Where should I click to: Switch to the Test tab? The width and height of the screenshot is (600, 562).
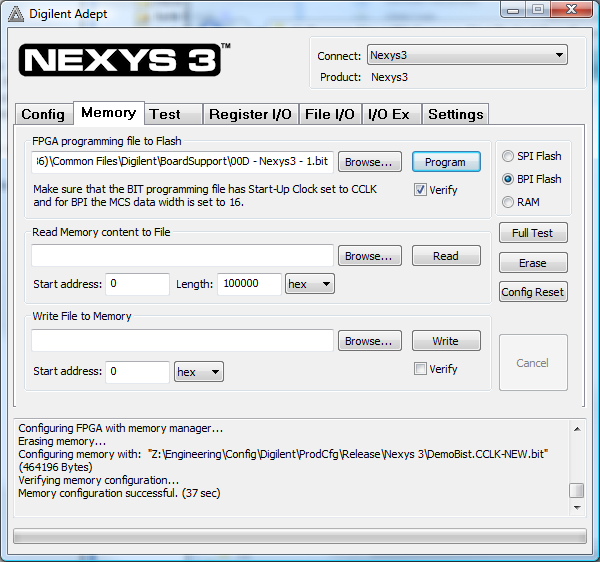173,114
